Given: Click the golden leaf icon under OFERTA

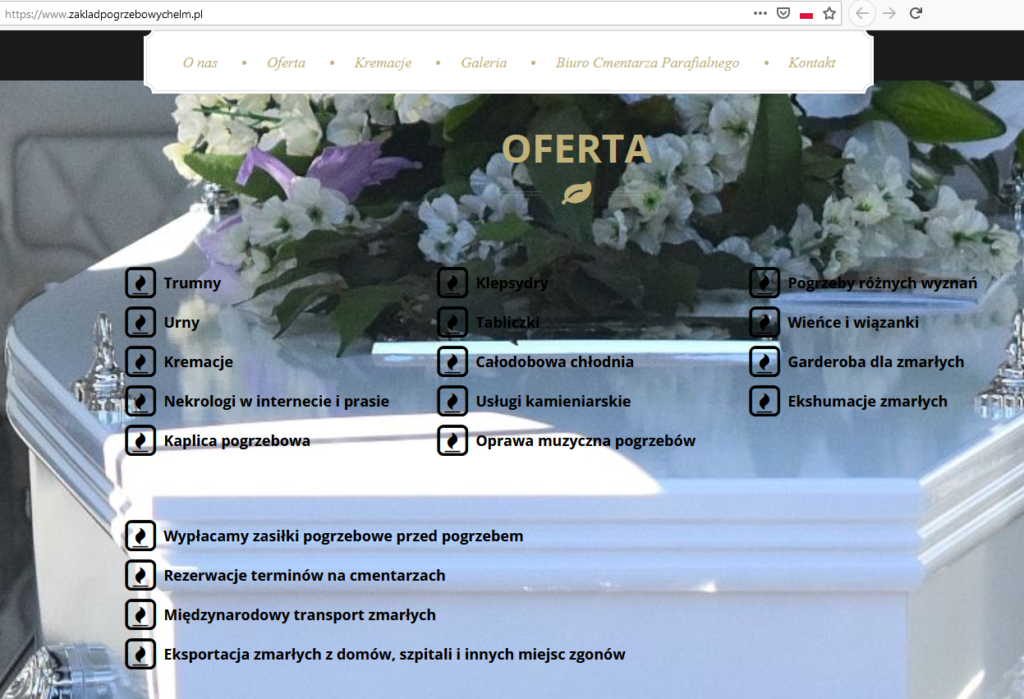Looking at the screenshot, I should [577, 193].
